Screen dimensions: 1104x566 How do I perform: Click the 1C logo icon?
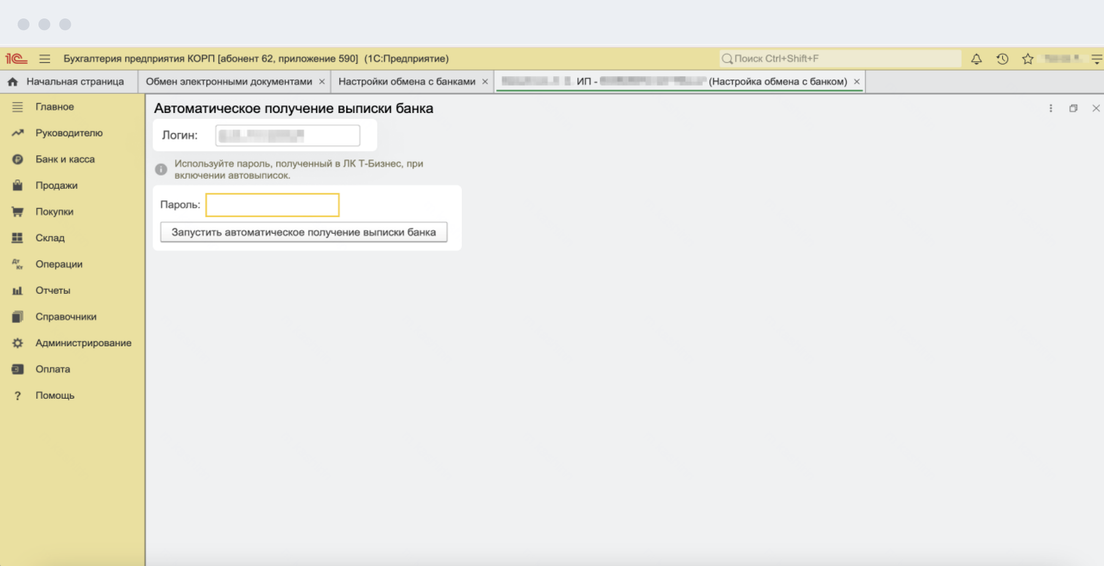click(16, 59)
